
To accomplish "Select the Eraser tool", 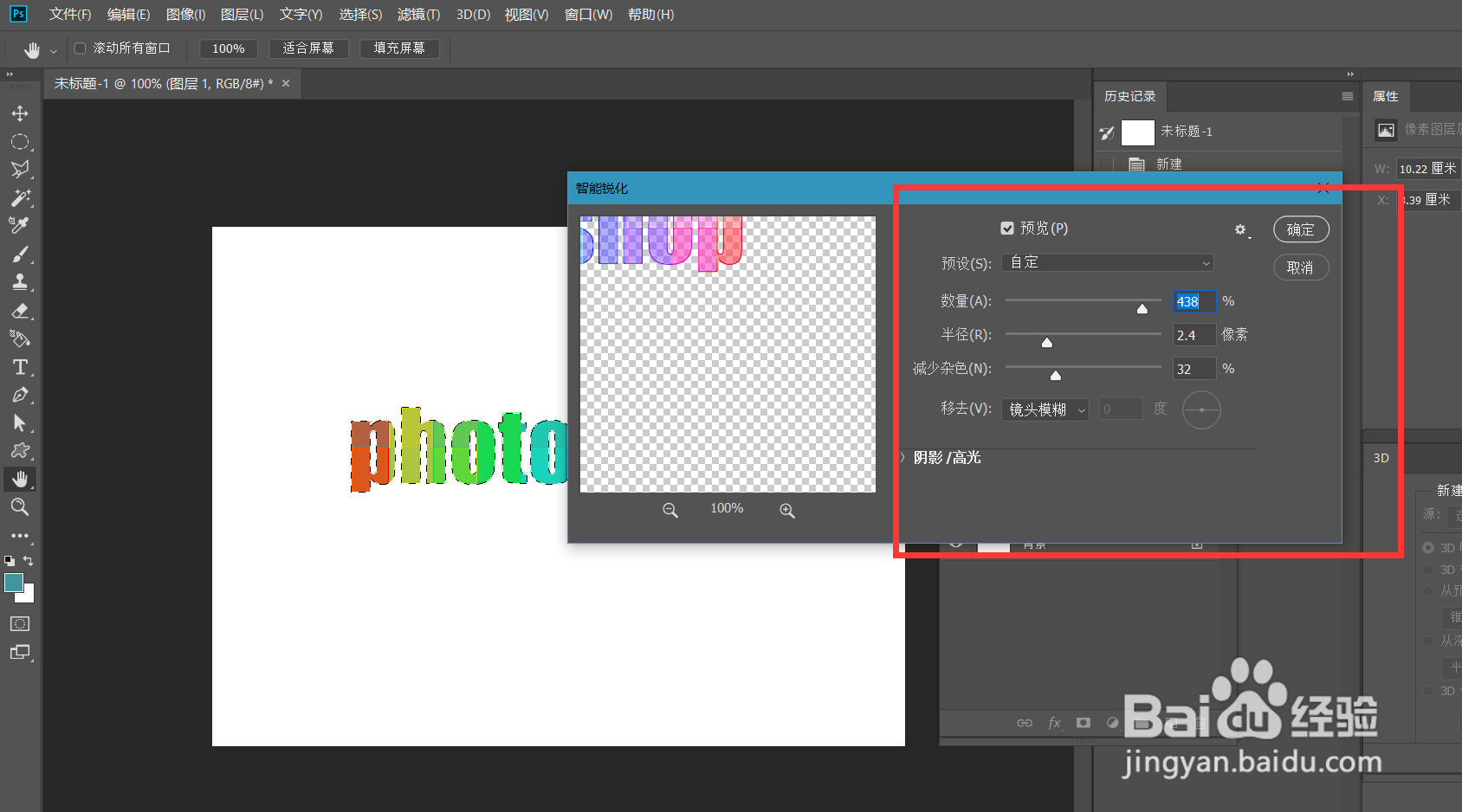I will click(x=20, y=311).
